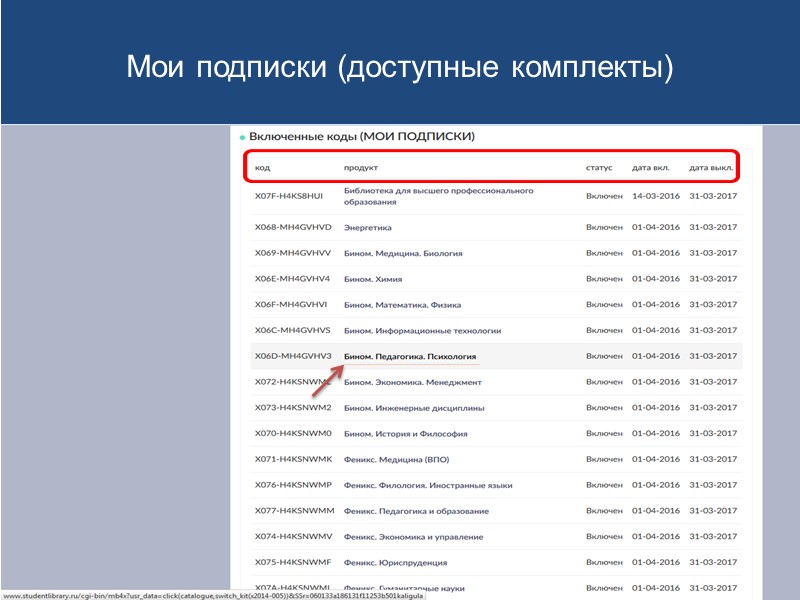800x600 pixels.
Task: Select code X074-H4KSNWMV
Action: (293, 536)
